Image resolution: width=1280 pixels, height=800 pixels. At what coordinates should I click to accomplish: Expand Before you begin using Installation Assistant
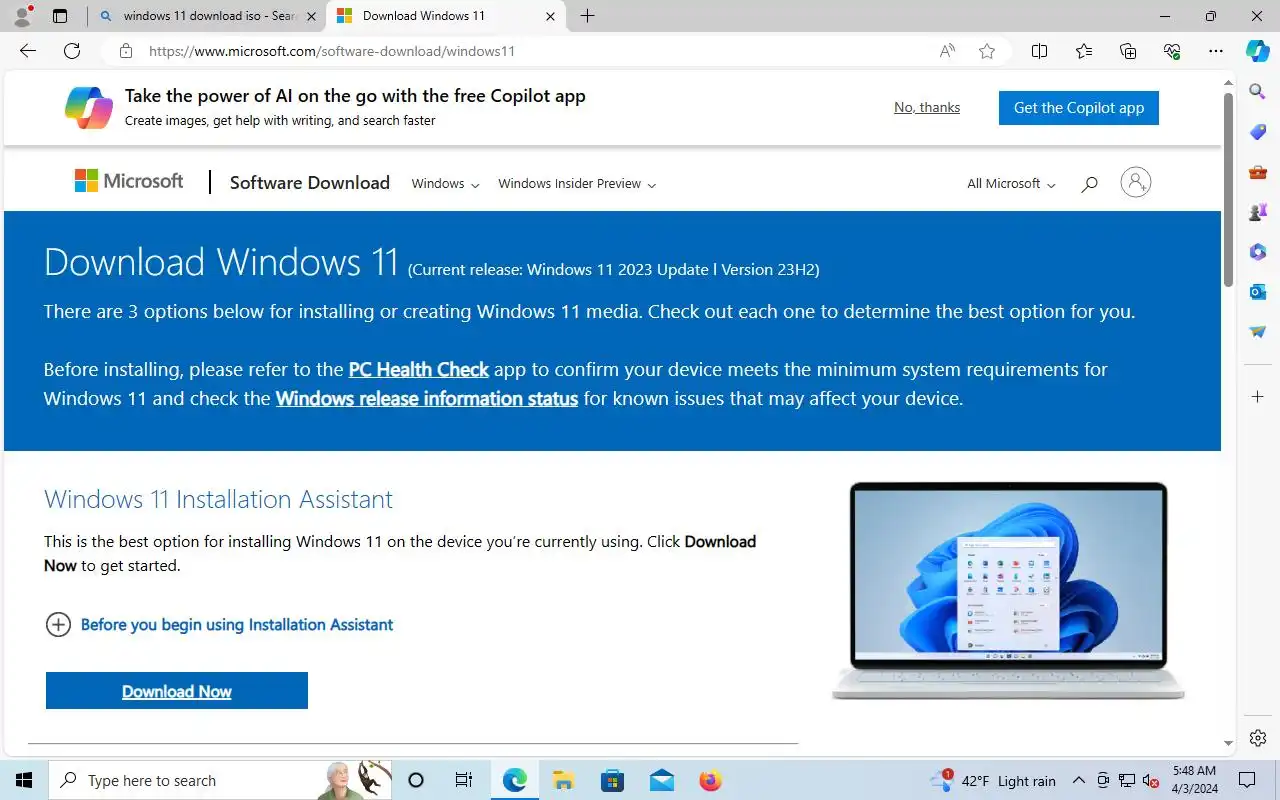[220, 625]
